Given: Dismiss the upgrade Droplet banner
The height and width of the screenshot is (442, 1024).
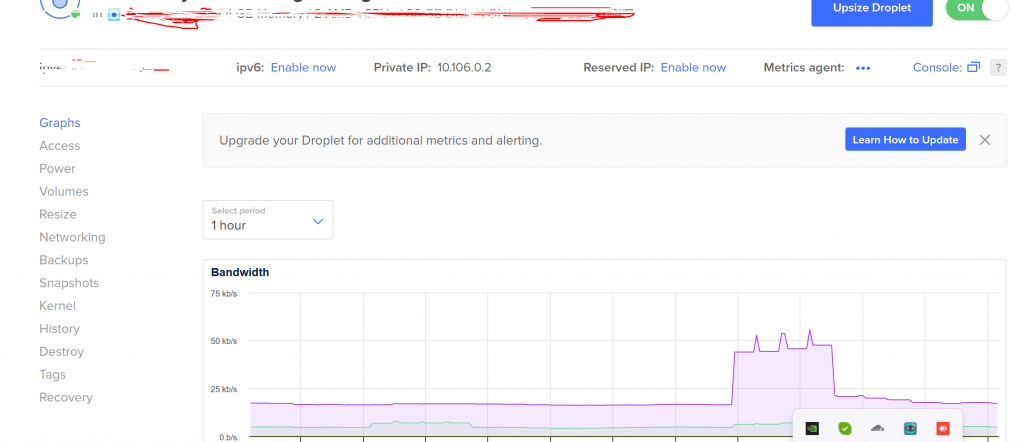Looking at the screenshot, I should click(985, 140).
